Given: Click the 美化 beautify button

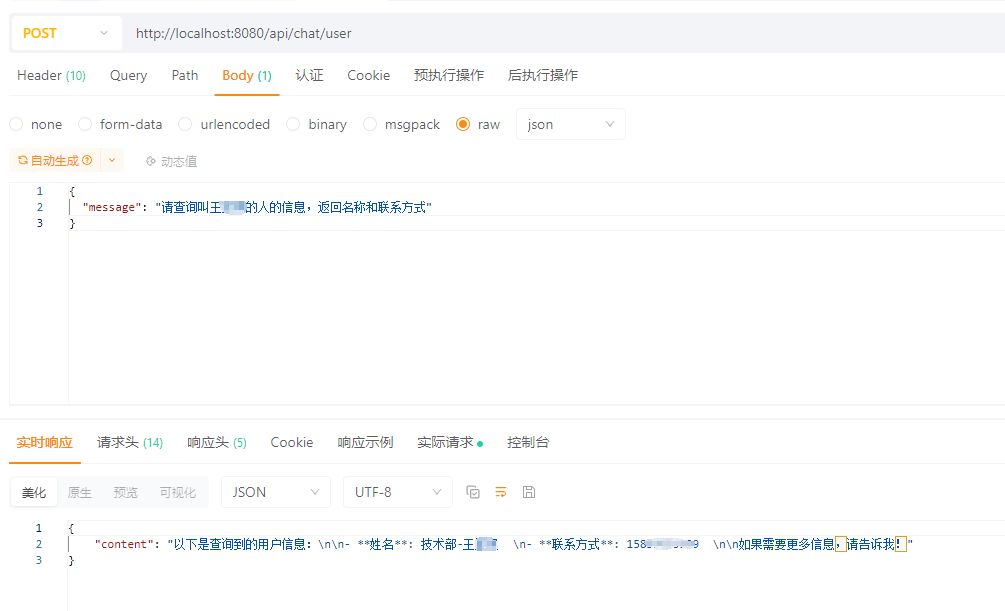Looking at the screenshot, I should pyautogui.click(x=33, y=492).
